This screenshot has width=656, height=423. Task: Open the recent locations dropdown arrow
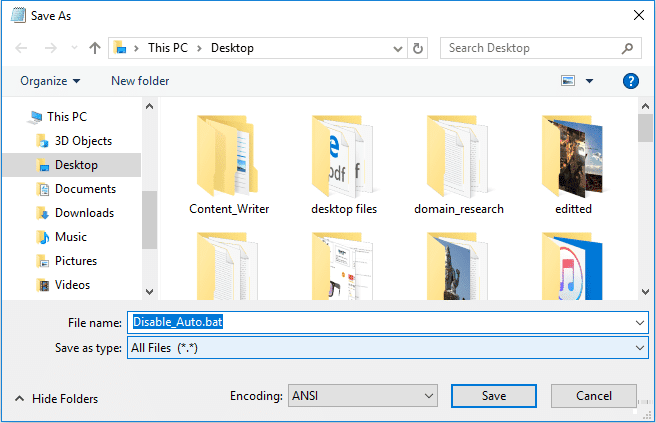coord(74,48)
